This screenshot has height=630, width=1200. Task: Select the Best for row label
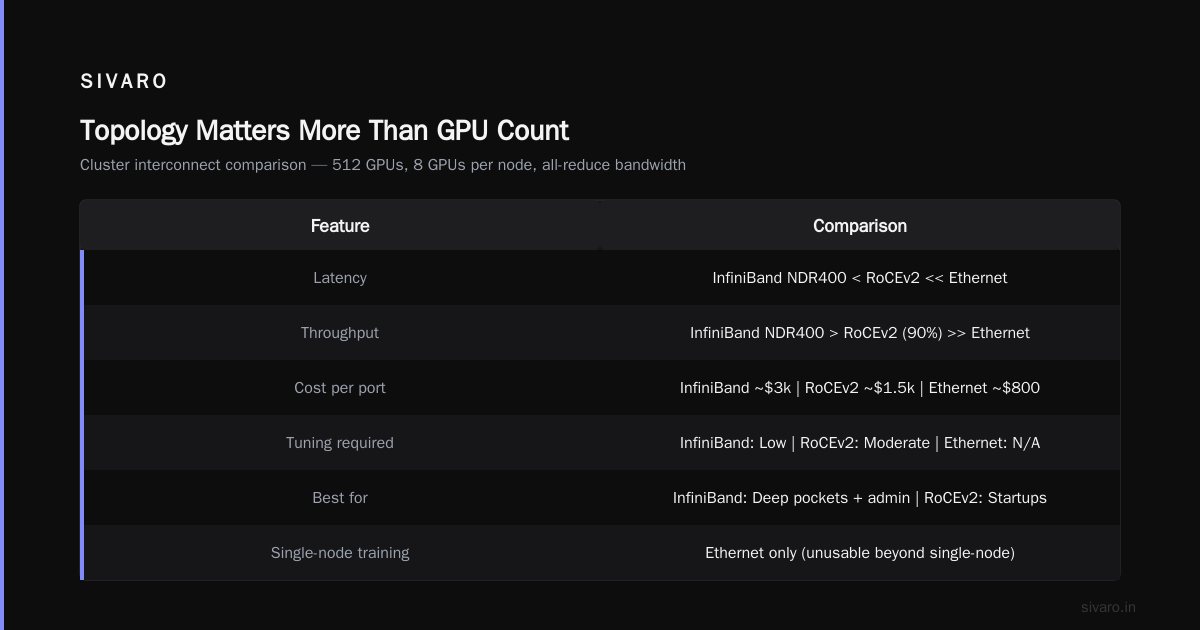(x=340, y=498)
